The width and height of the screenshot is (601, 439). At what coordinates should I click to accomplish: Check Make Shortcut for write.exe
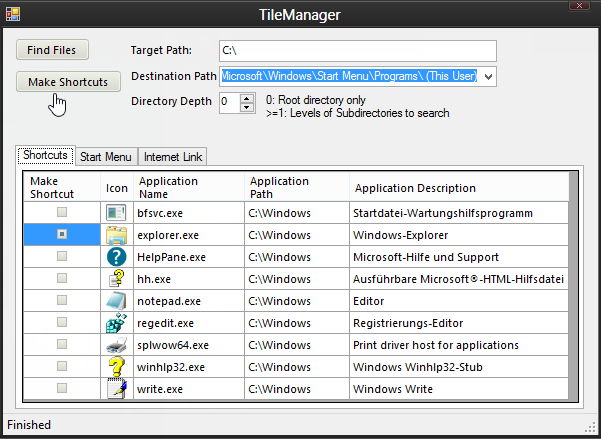[x=62, y=388]
